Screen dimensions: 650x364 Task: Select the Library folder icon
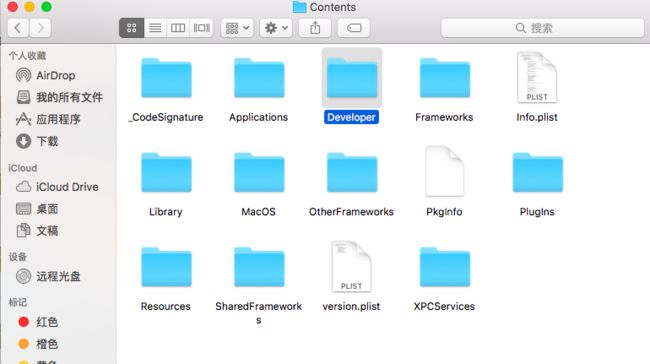coord(166,173)
